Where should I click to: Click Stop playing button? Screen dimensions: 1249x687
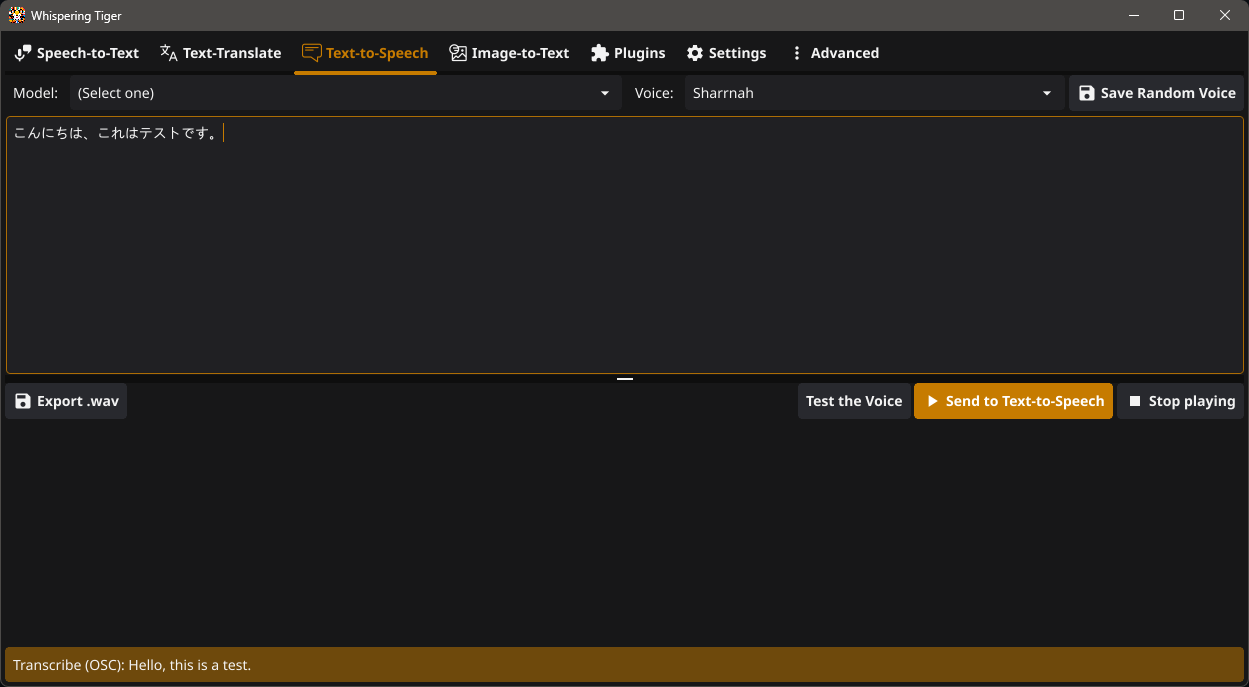click(1180, 401)
